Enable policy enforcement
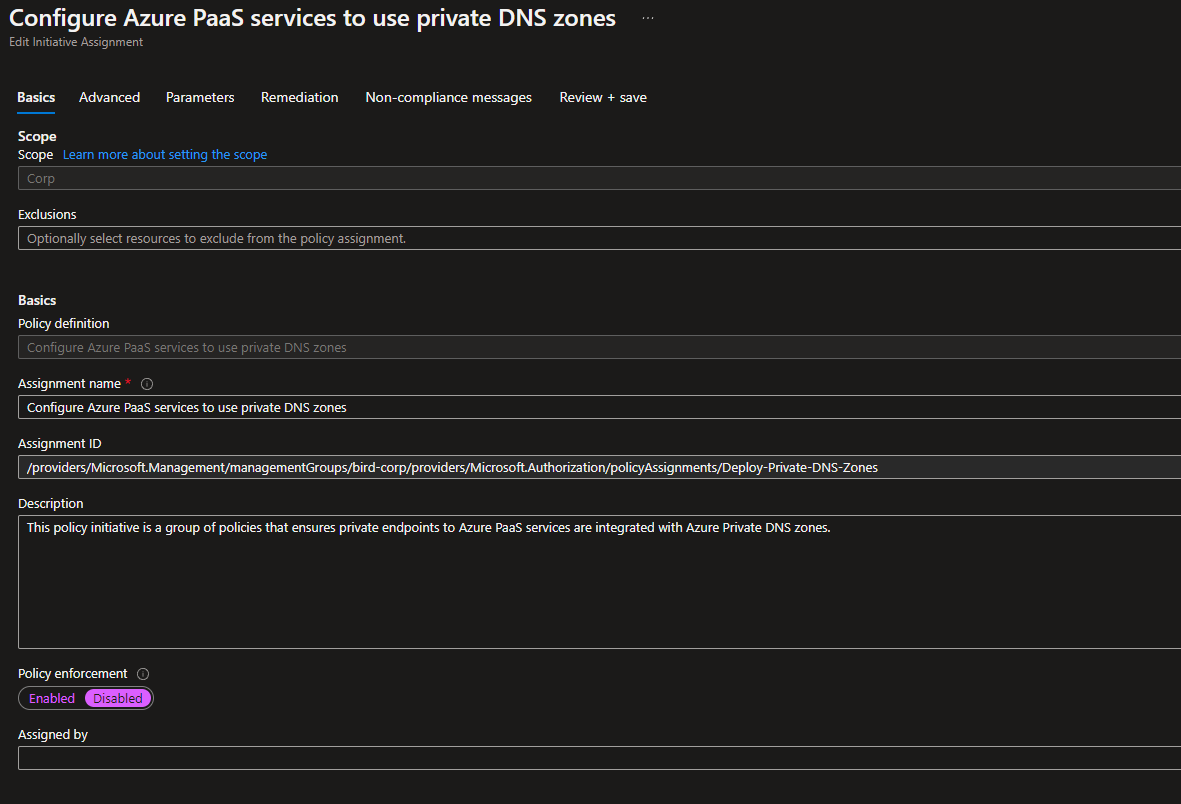Viewport: 1181px width, 804px height. coord(49,698)
